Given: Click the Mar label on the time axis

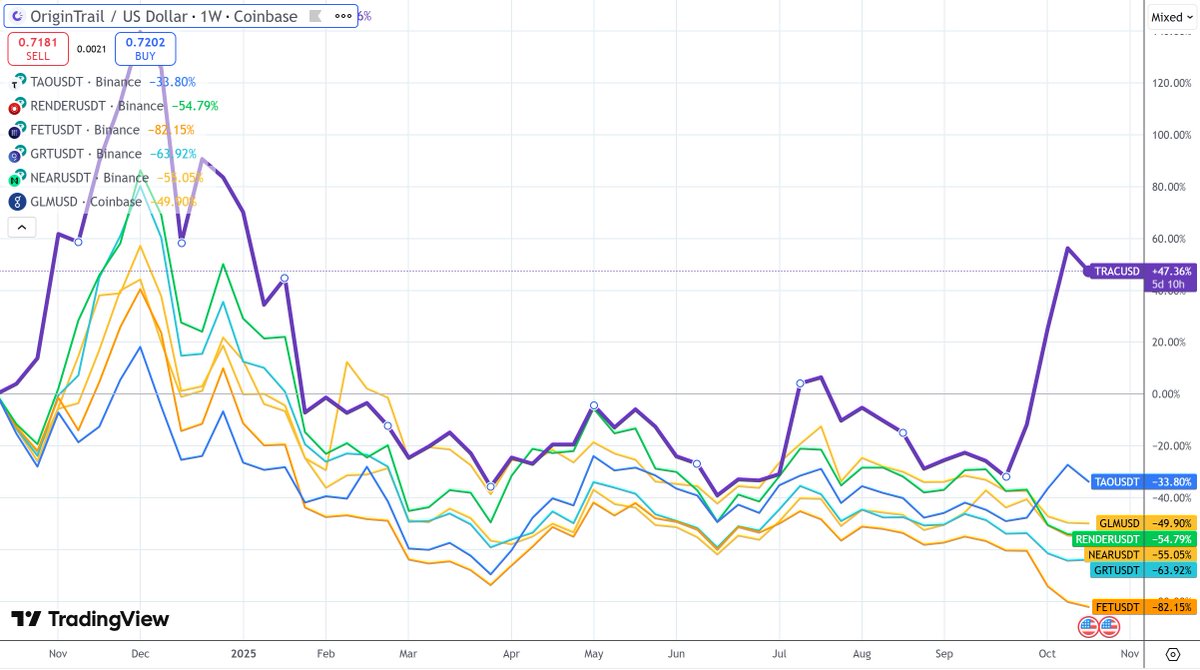Looking at the screenshot, I should click(x=408, y=652).
